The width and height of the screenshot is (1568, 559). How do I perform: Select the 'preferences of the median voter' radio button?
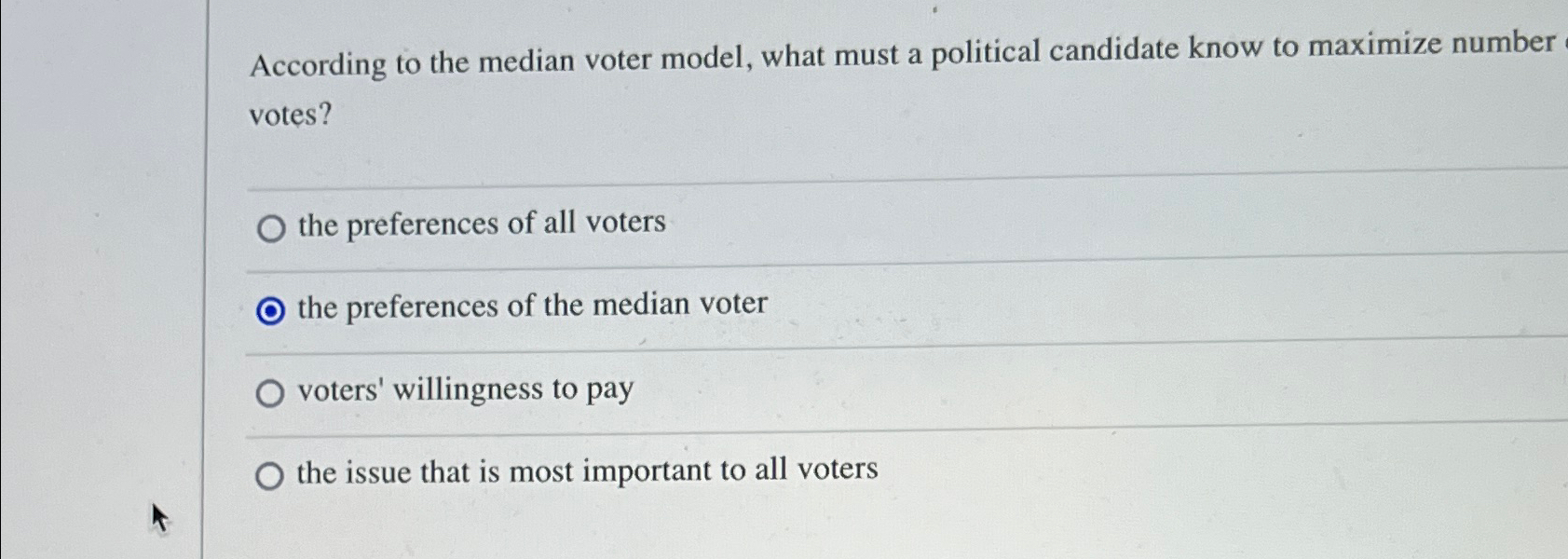click(268, 308)
